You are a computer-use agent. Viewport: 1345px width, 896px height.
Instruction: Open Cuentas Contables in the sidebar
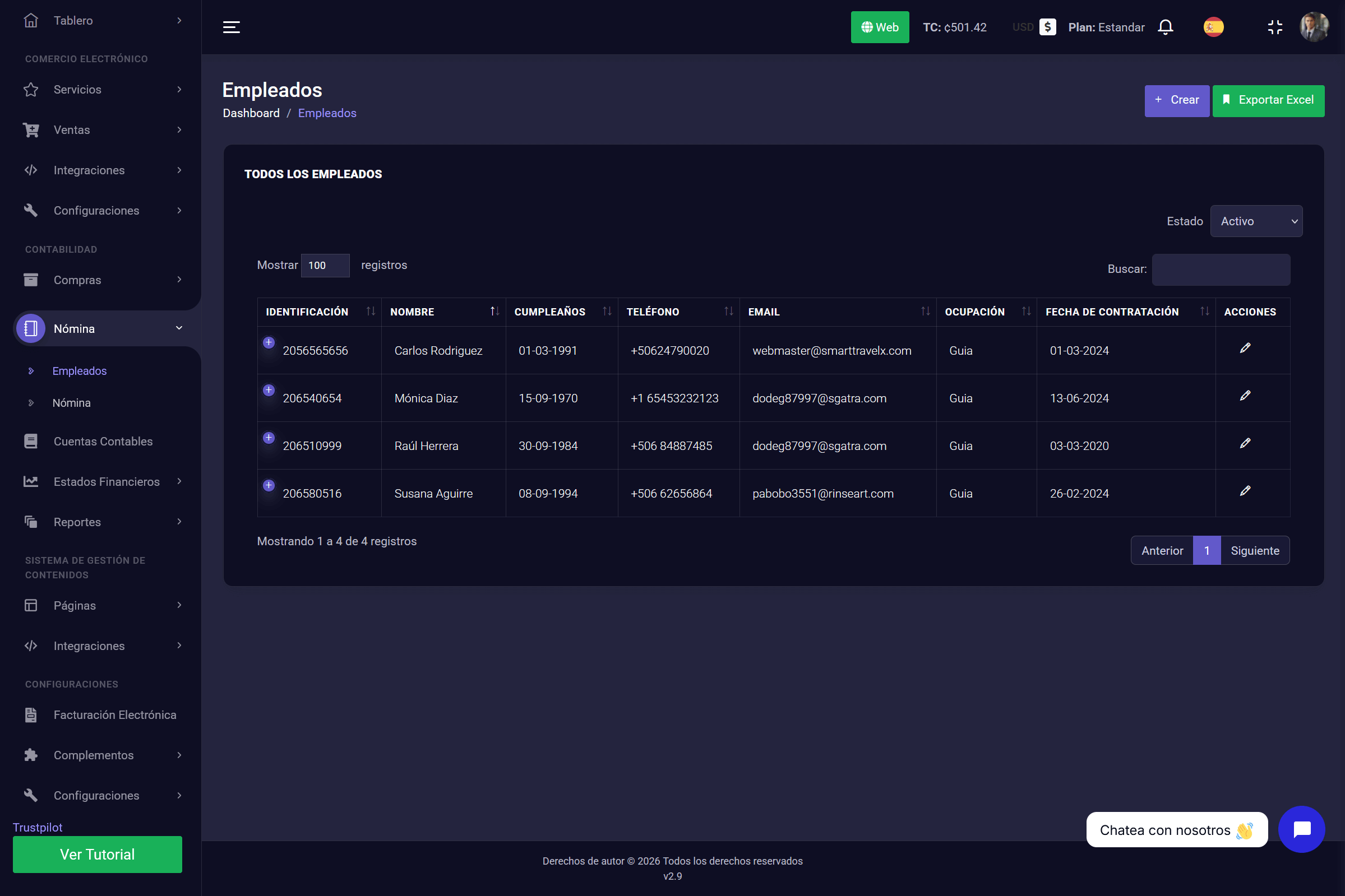point(103,441)
